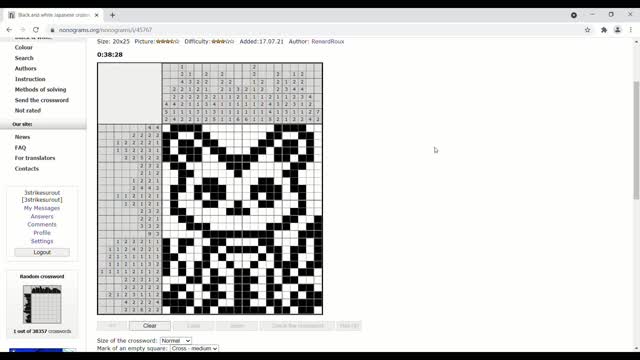Open My Messages link
Screen dimensions: 640x360
click(42, 208)
